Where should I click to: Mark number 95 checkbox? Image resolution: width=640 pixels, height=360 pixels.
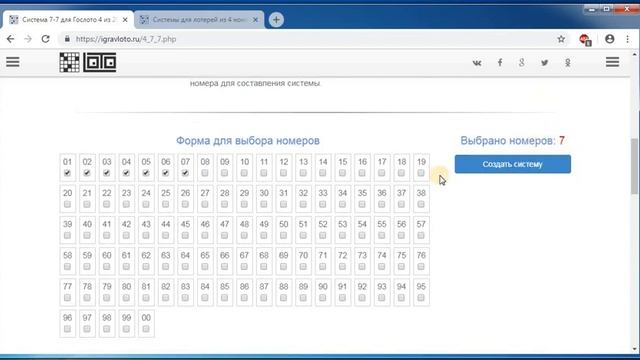[421, 298]
